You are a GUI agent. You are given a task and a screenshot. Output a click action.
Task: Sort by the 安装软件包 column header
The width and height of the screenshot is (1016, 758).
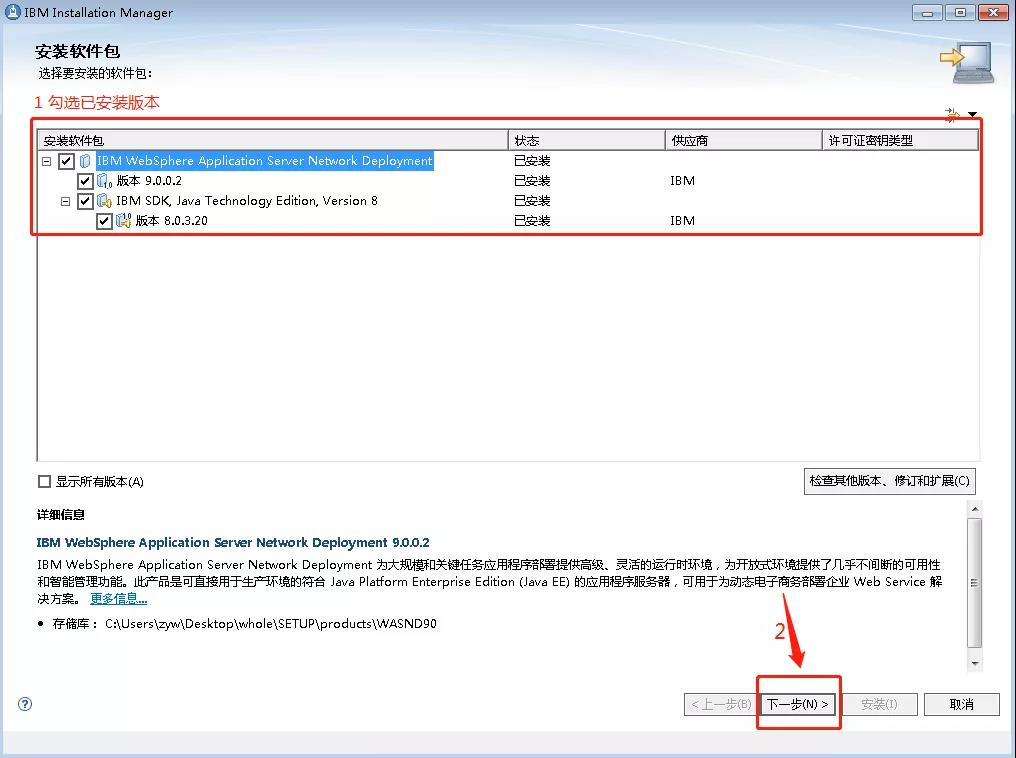click(x=273, y=141)
